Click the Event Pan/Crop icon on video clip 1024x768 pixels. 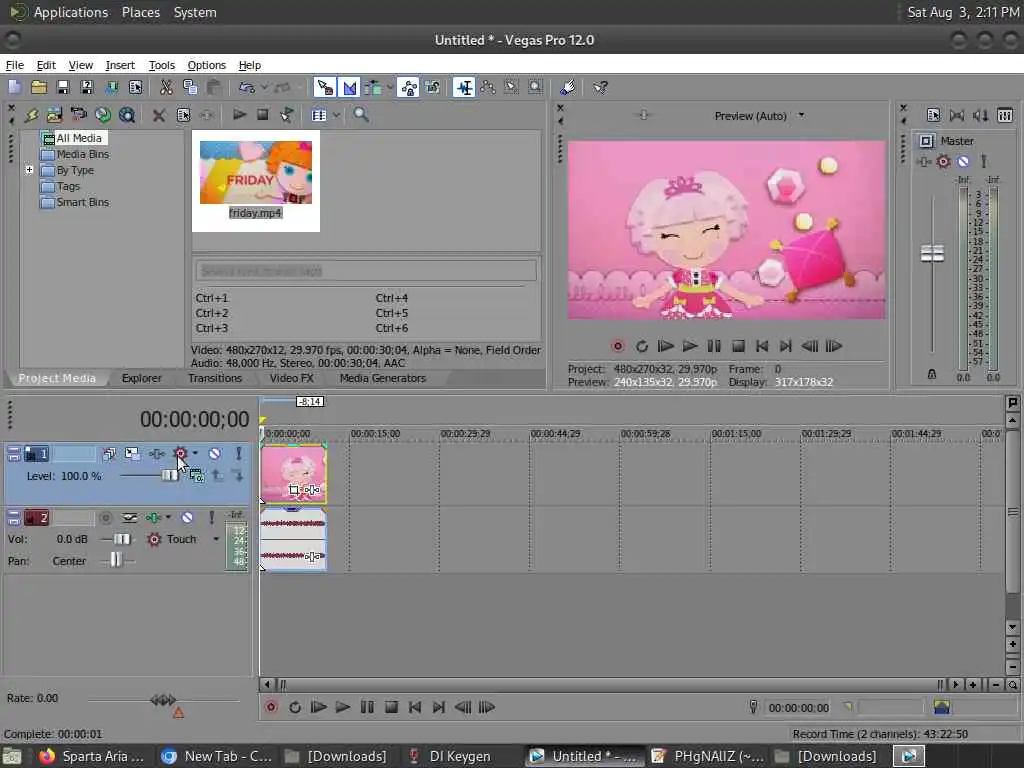point(293,489)
